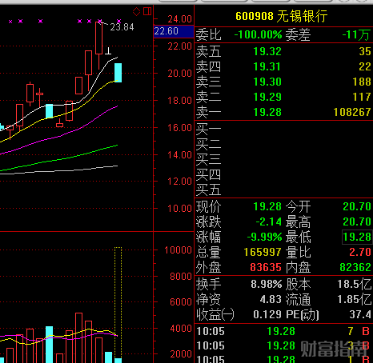This screenshot has width=373, height=364.
Task: Click the magenta X marker above 23.84 candle
Action: point(100,21)
